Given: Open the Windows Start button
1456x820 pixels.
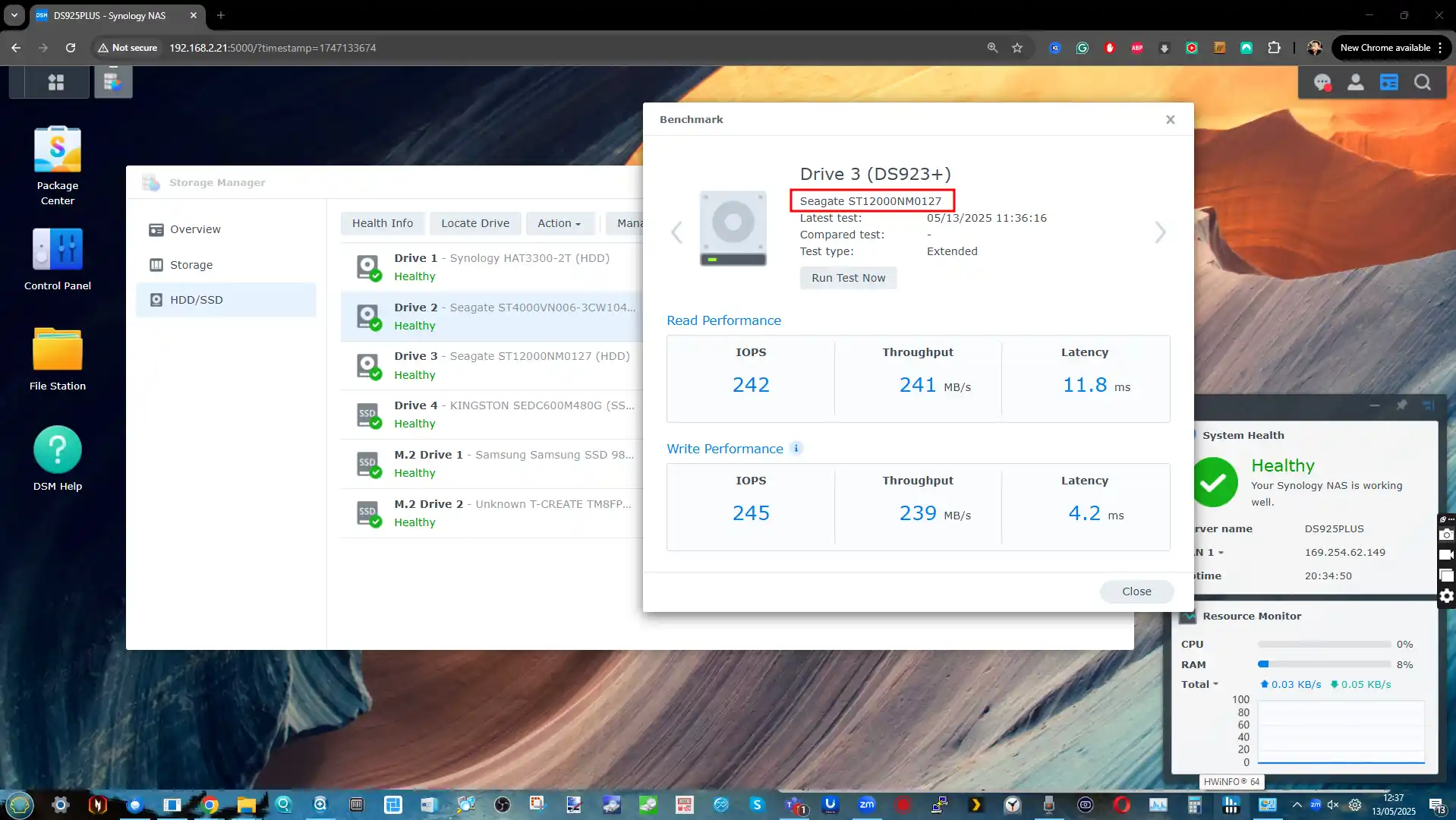Looking at the screenshot, I should pyautogui.click(x=20, y=805).
